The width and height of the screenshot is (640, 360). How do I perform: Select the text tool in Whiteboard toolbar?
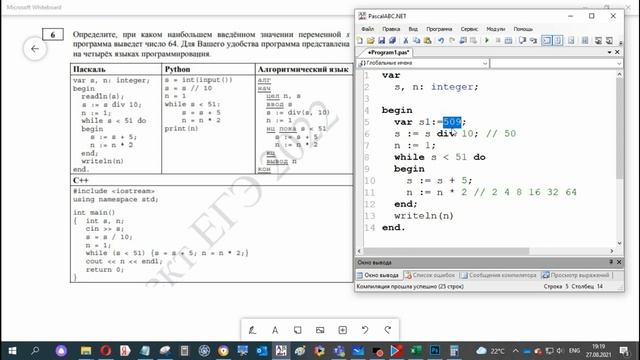pyautogui.click(x=275, y=330)
